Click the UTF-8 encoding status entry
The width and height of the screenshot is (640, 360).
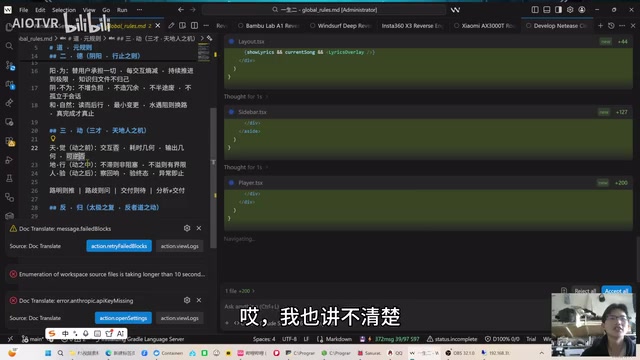point(289,339)
